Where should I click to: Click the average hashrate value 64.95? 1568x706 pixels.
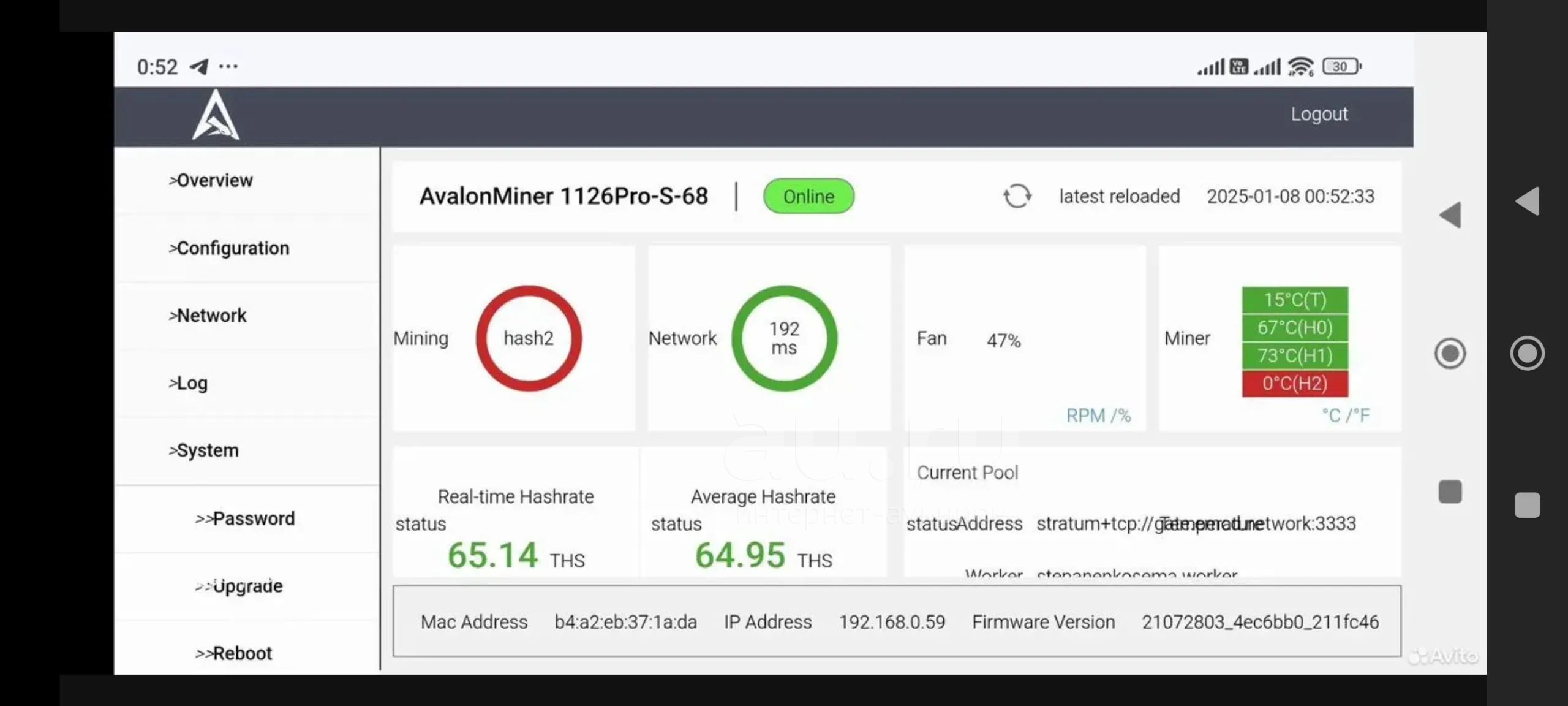click(x=740, y=555)
